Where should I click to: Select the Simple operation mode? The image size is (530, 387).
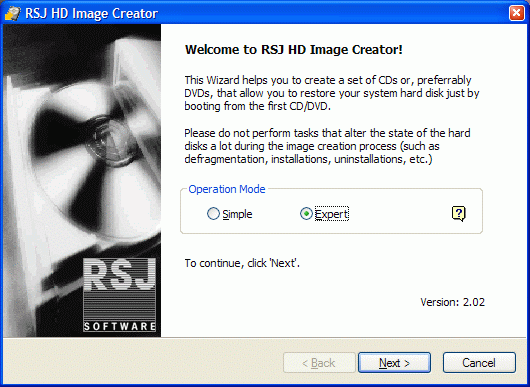tap(230, 214)
